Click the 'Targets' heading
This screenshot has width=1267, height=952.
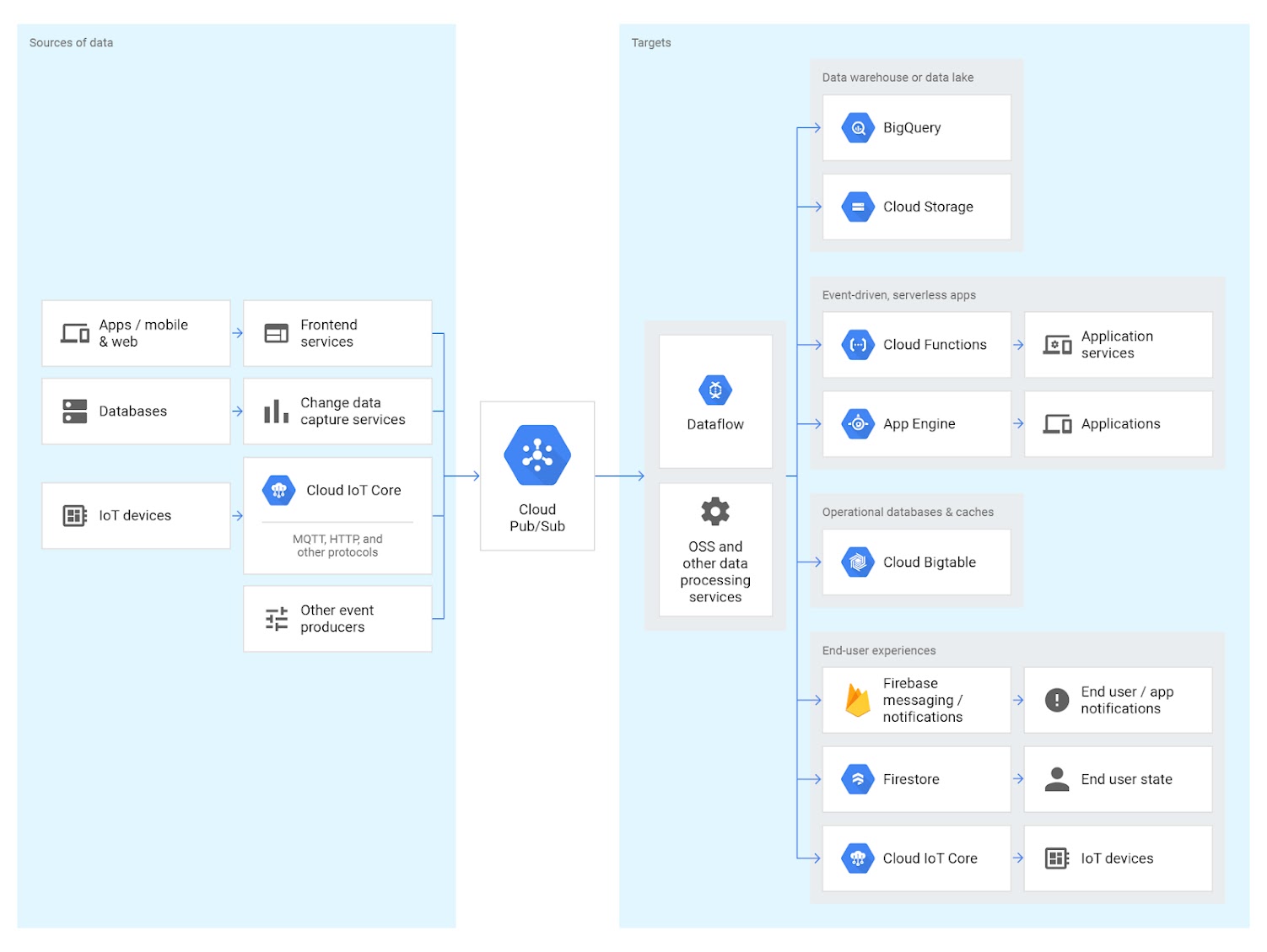[651, 43]
